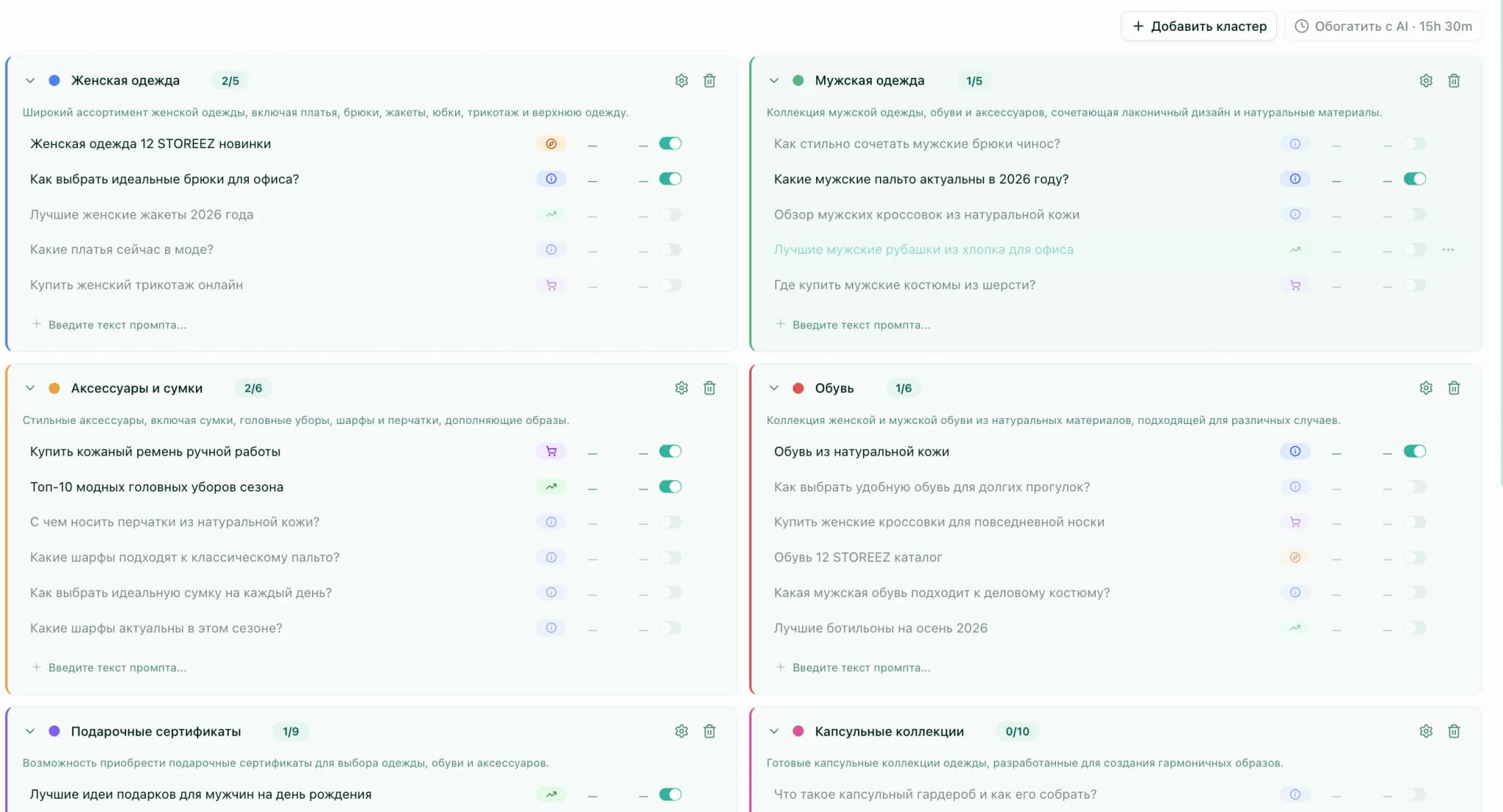The height and width of the screenshot is (812, 1503).
Task: Click the orange brand icon near Женская одежда 12 STOREEZ новинки
Action: pyautogui.click(x=551, y=144)
